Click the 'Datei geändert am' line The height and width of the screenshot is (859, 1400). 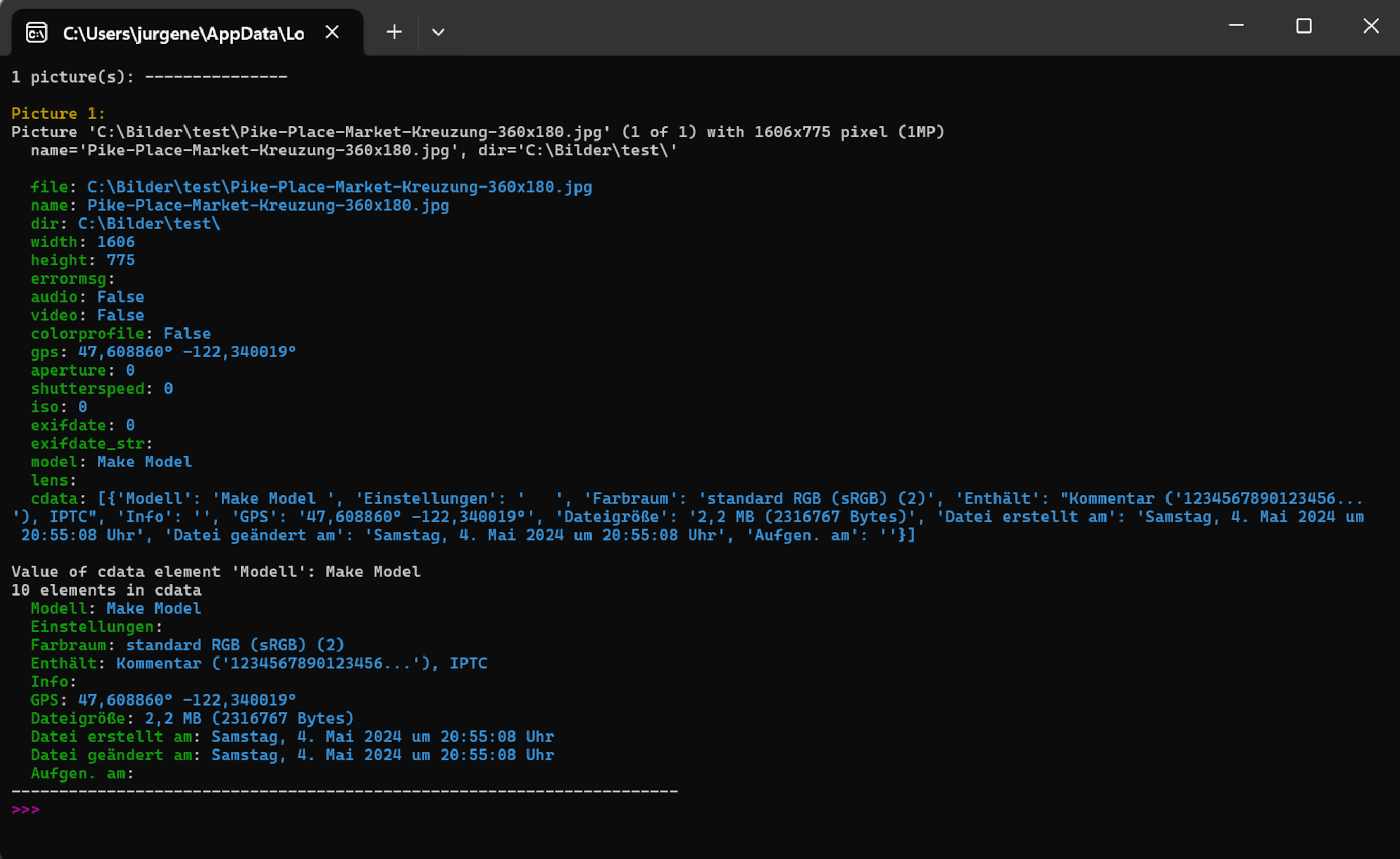(x=292, y=755)
